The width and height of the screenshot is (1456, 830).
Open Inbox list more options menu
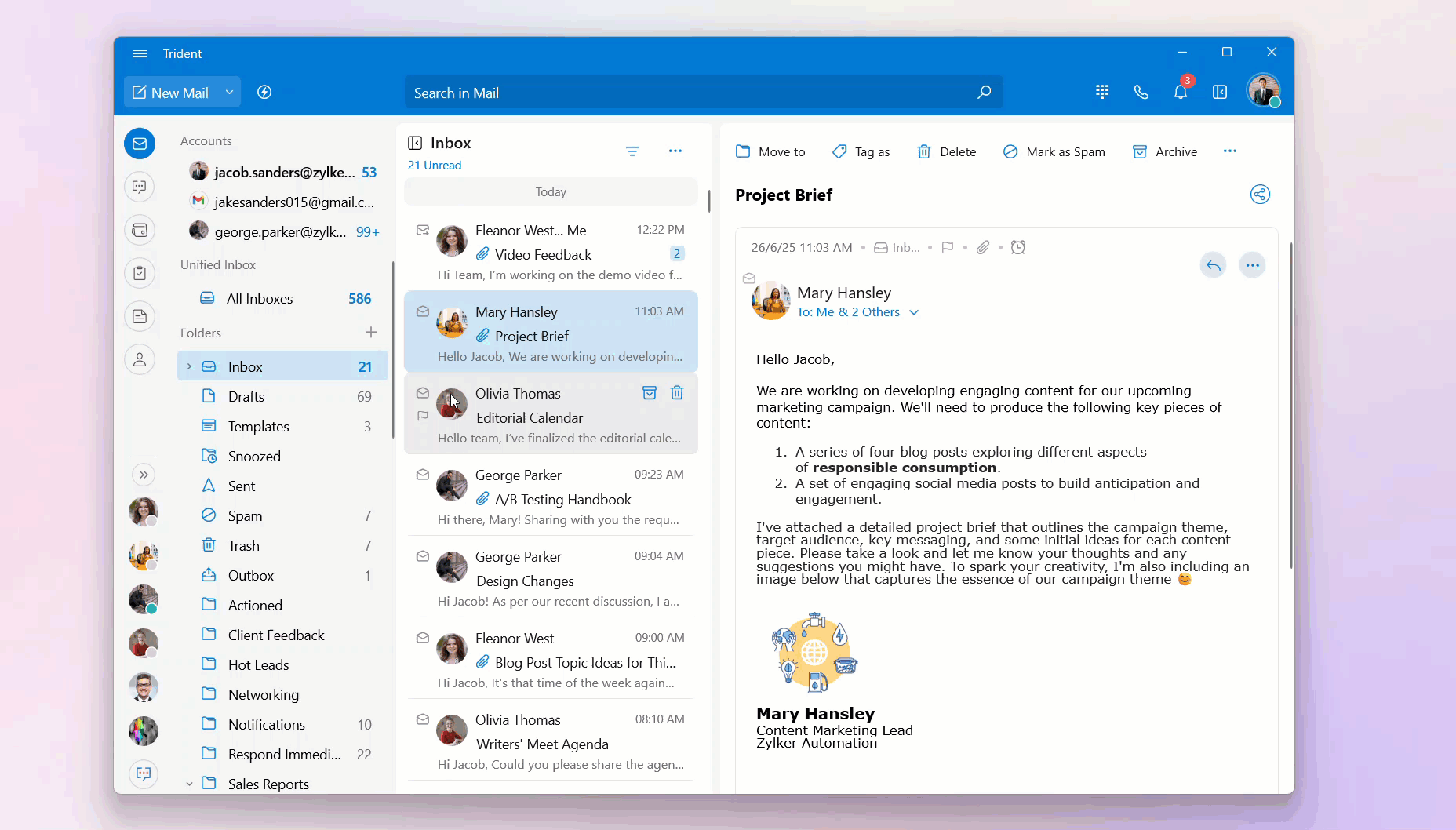click(675, 151)
